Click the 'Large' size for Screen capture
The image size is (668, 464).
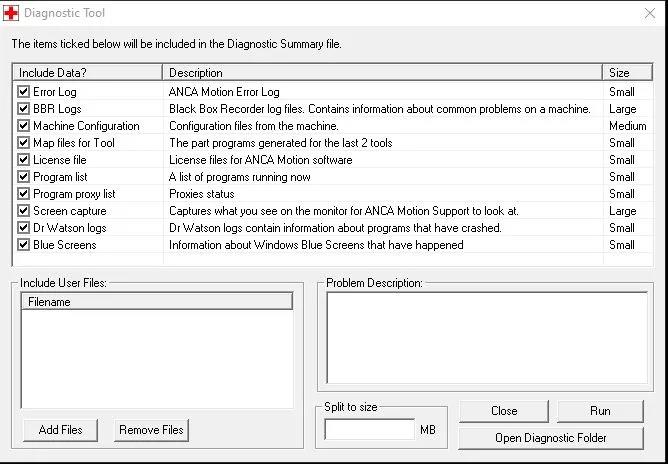(x=623, y=211)
